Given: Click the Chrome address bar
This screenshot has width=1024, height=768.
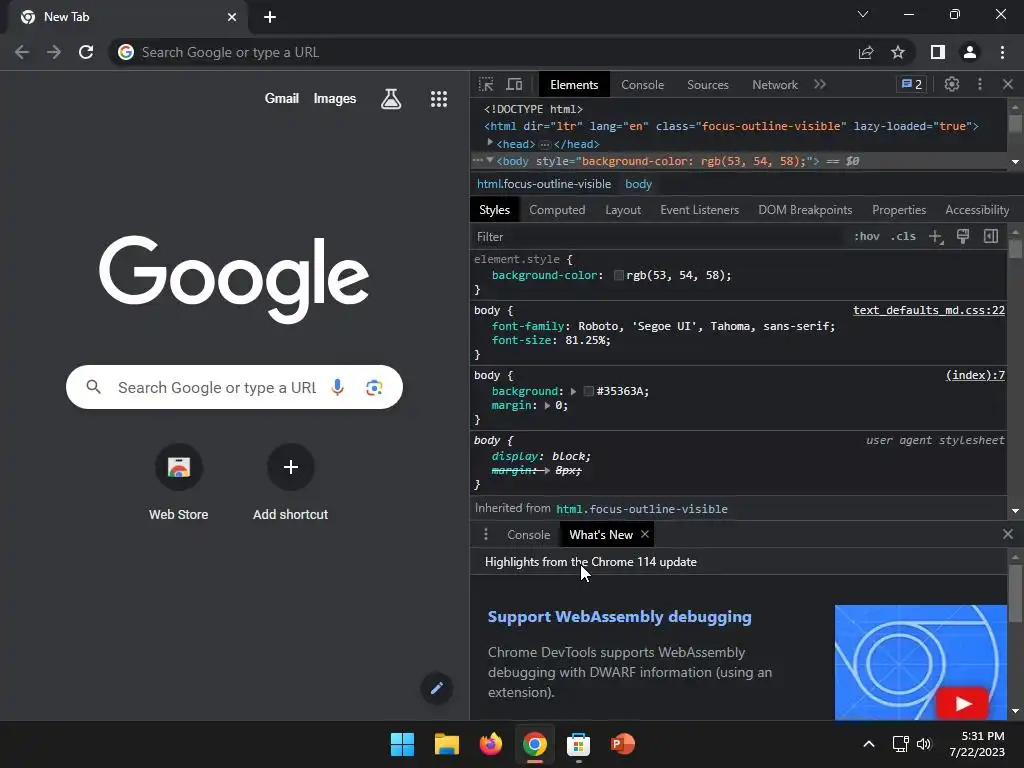Looking at the screenshot, I should point(484,52).
